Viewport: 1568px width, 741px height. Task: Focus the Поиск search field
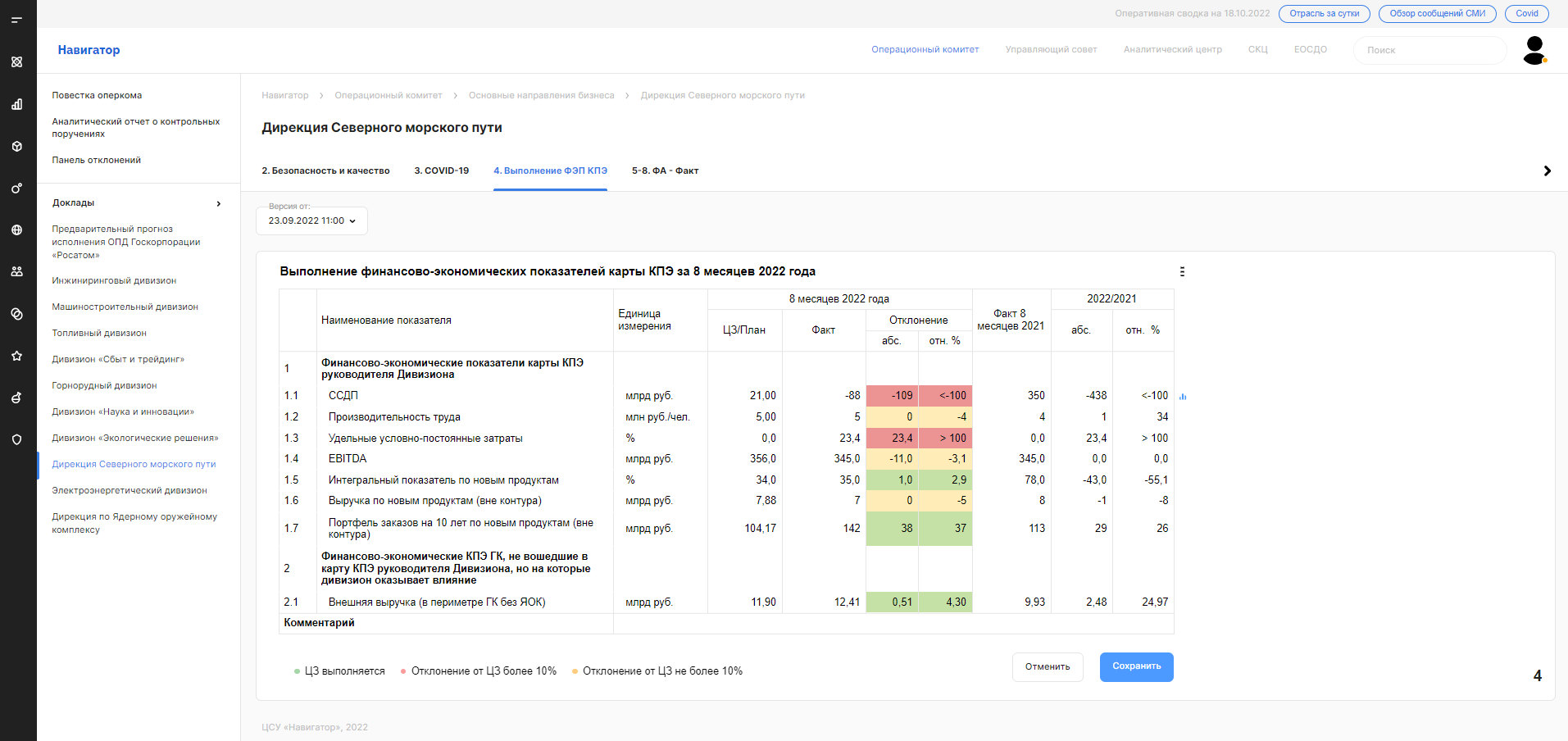click(x=1429, y=50)
